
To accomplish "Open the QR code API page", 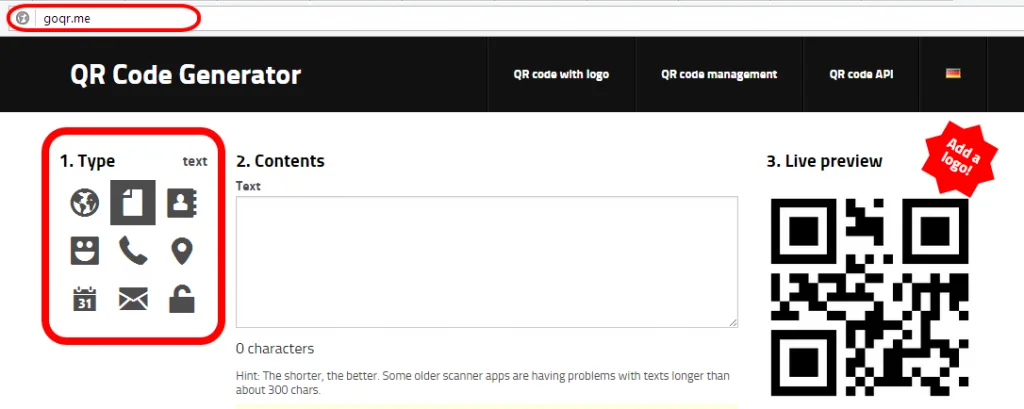I will point(861,75).
